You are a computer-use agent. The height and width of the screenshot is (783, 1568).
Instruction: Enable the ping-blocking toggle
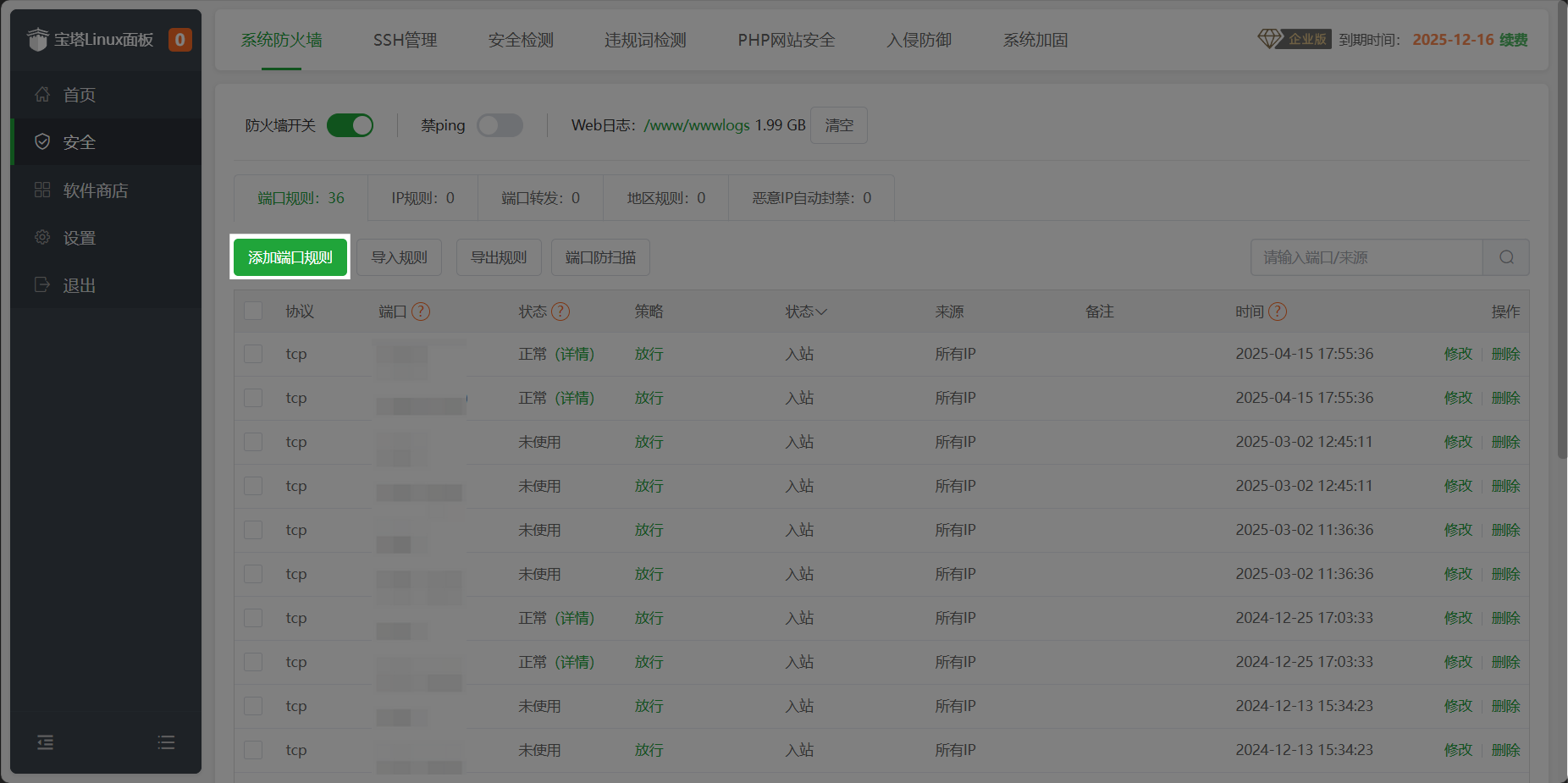click(500, 125)
